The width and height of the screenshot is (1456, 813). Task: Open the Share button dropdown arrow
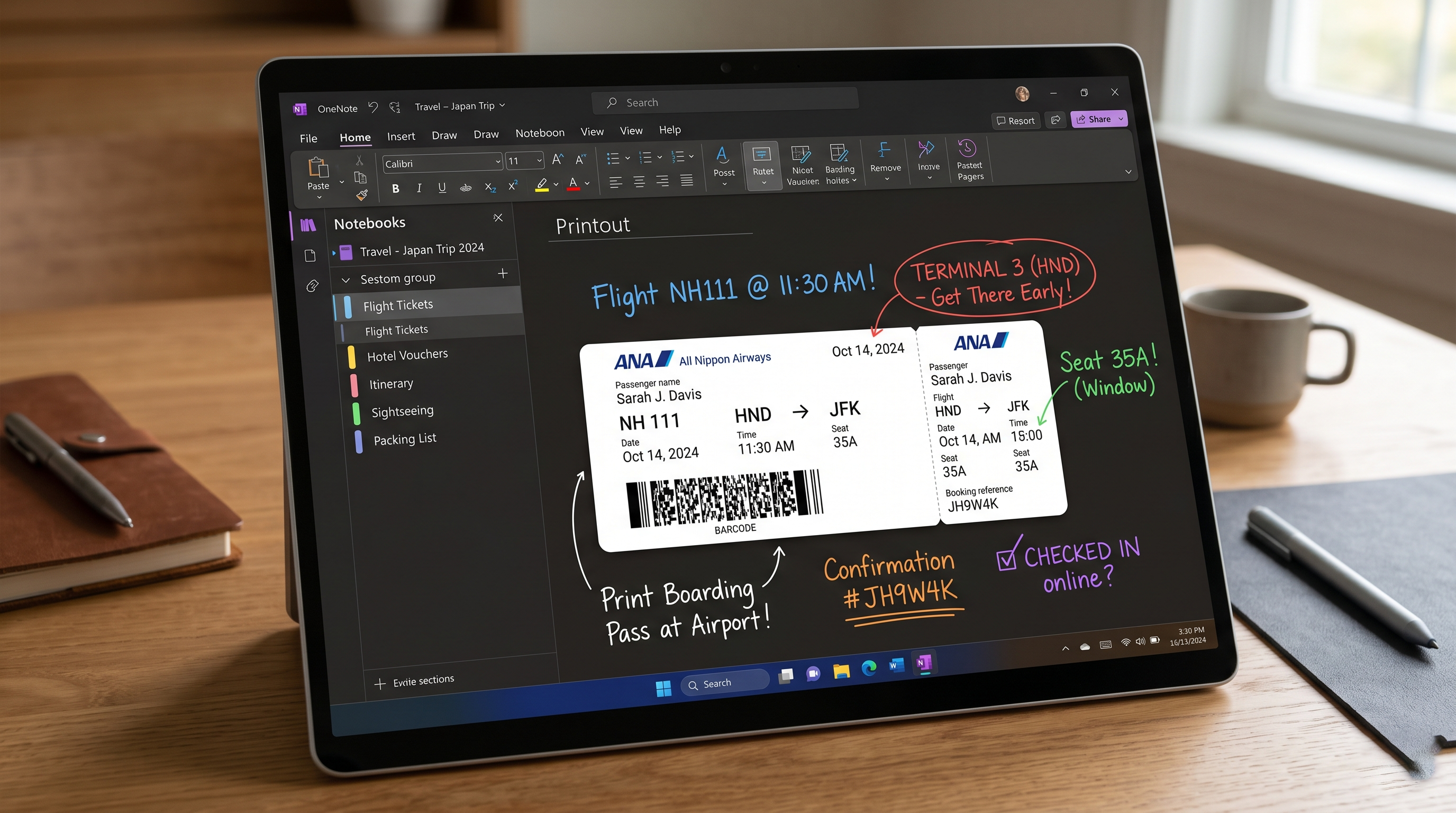pos(1120,119)
